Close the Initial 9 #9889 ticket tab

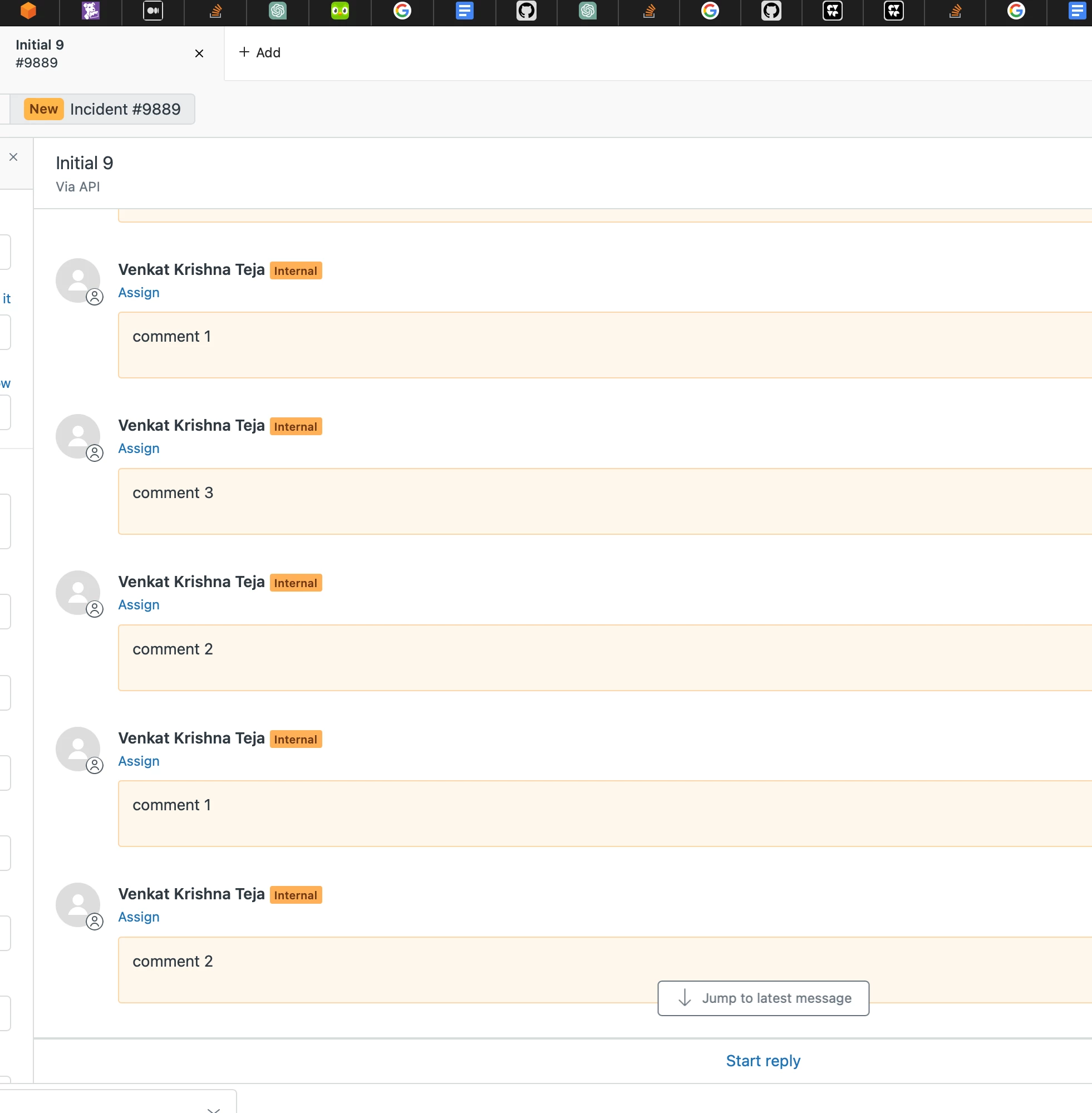tap(199, 53)
